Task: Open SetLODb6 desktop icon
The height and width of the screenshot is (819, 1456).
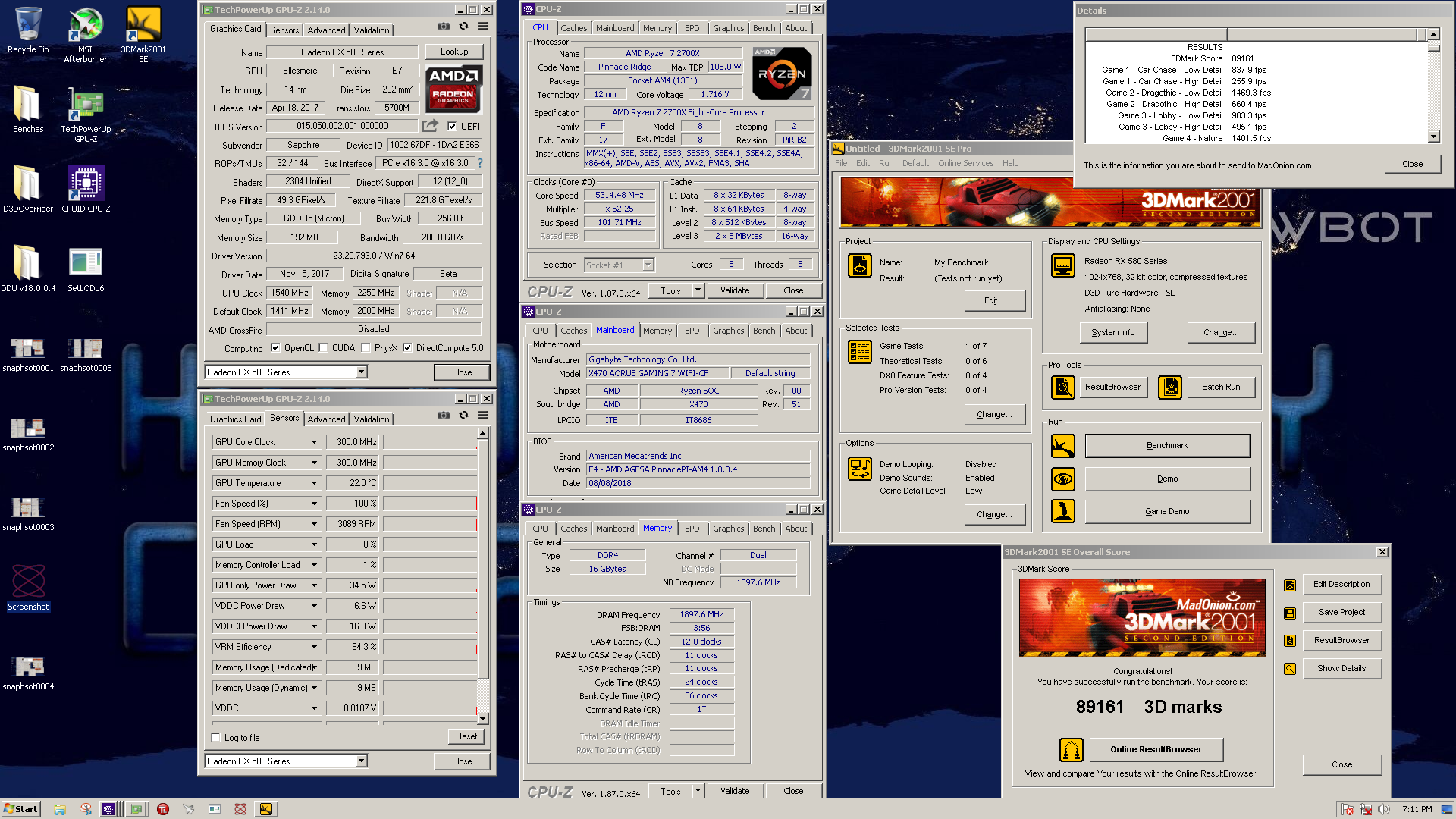Action: coord(86,268)
